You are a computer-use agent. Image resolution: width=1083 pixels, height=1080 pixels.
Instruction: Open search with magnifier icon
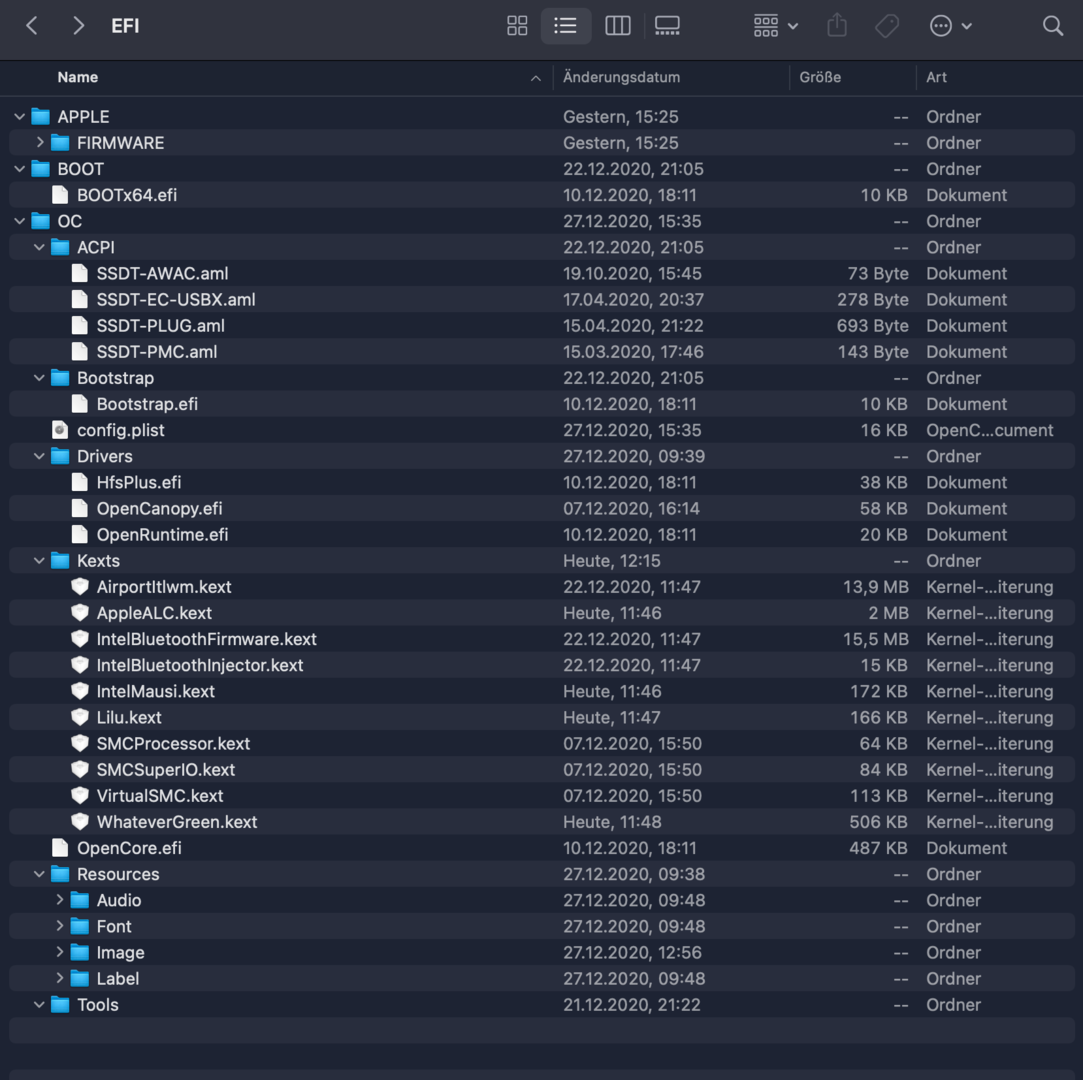coord(1052,26)
